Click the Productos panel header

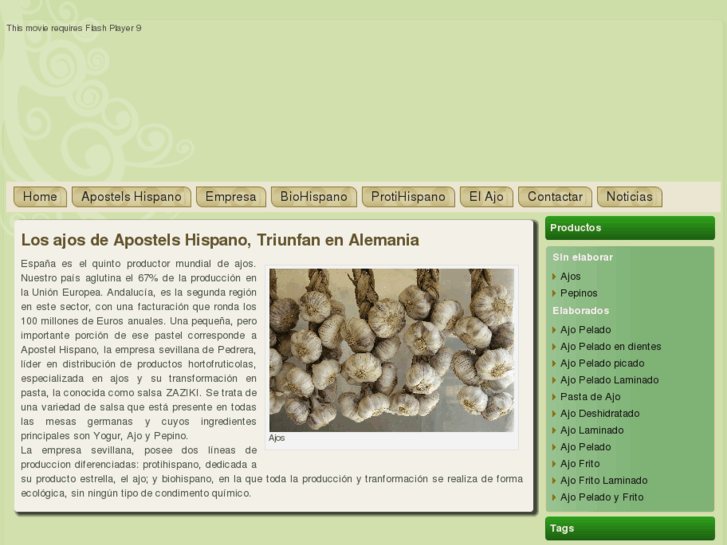coord(630,228)
